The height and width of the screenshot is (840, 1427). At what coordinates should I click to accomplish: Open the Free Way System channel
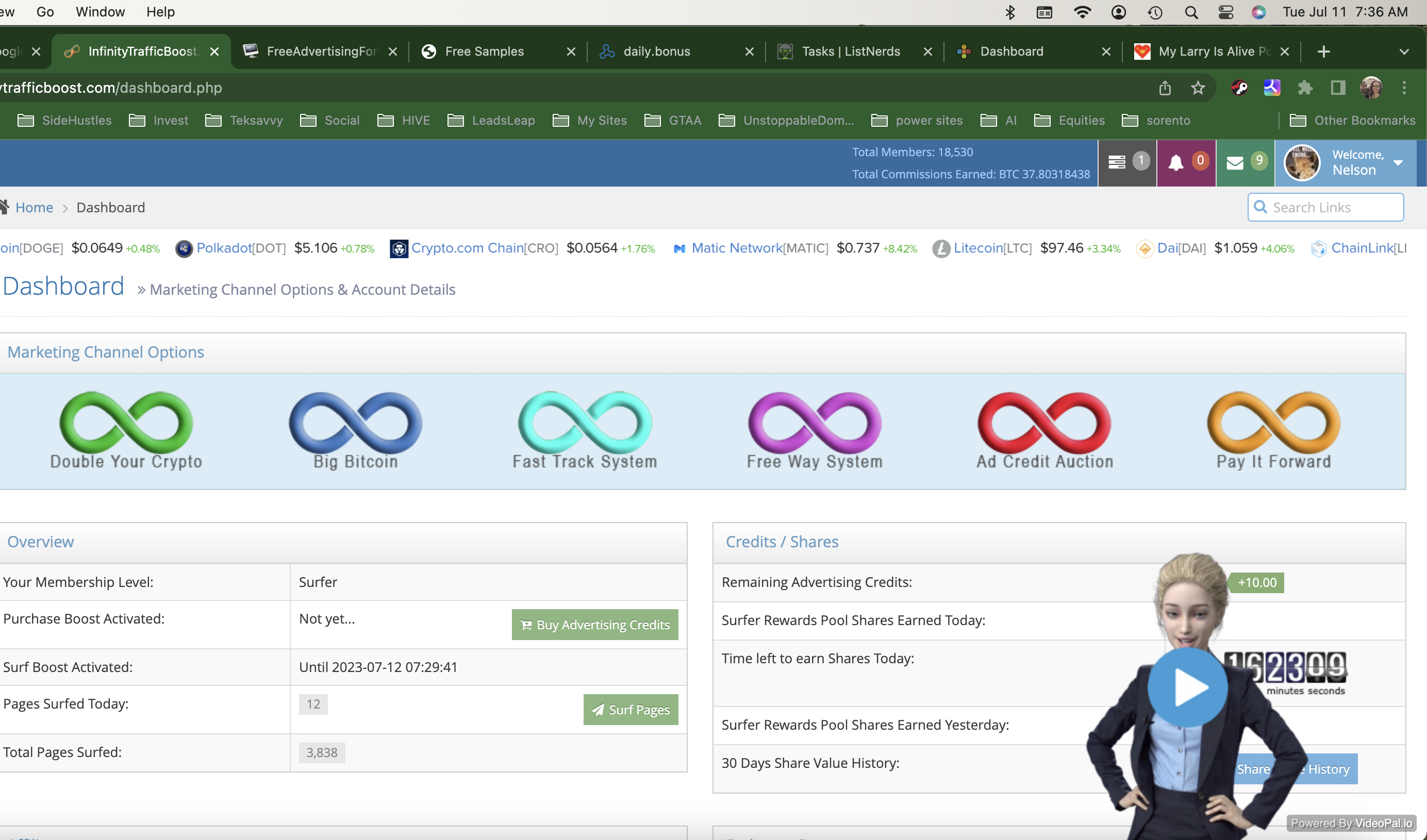[x=815, y=430]
